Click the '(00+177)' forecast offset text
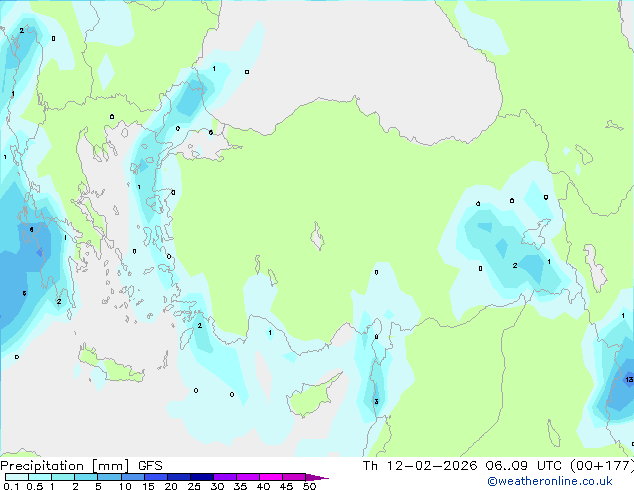 tap(602, 466)
